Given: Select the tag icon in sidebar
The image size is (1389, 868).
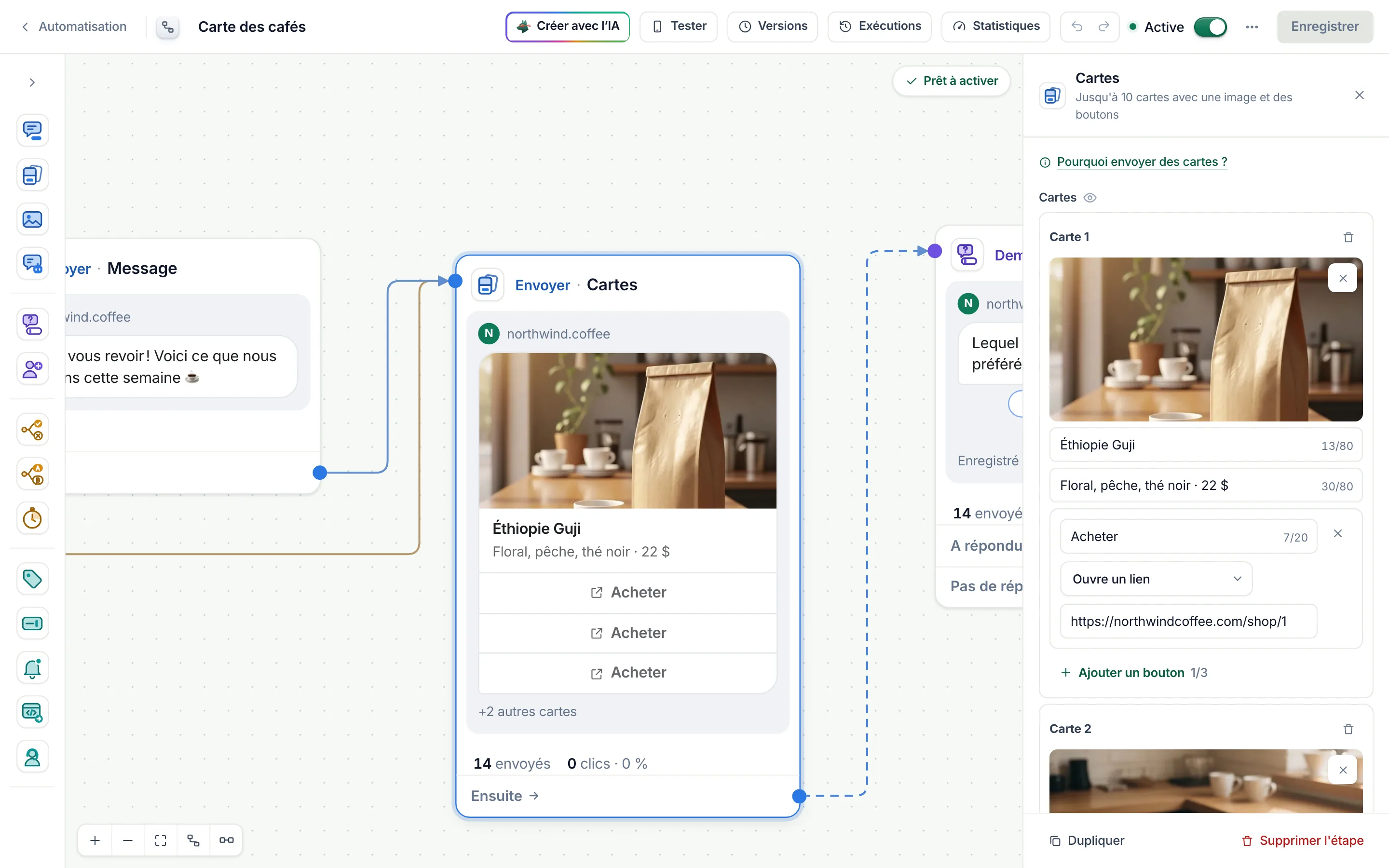Looking at the screenshot, I should coord(32,579).
